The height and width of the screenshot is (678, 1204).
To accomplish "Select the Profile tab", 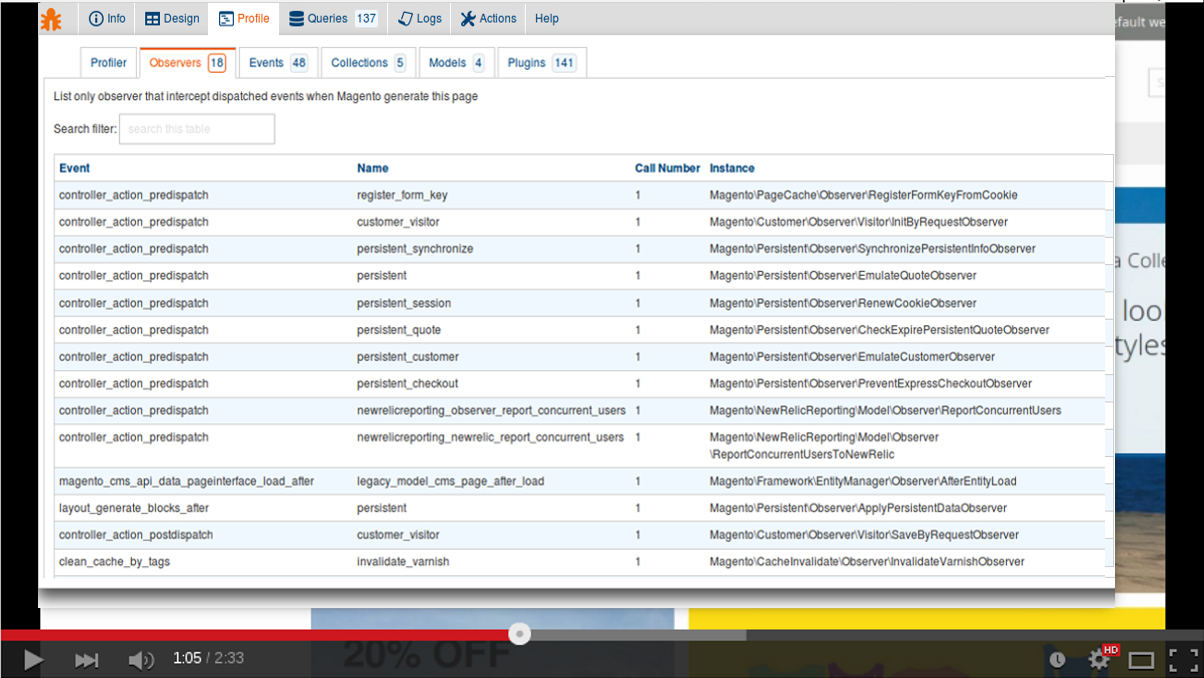I will tap(244, 19).
